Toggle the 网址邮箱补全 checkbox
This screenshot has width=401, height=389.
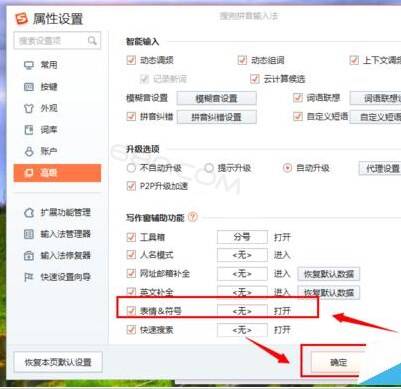[x=131, y=274]
